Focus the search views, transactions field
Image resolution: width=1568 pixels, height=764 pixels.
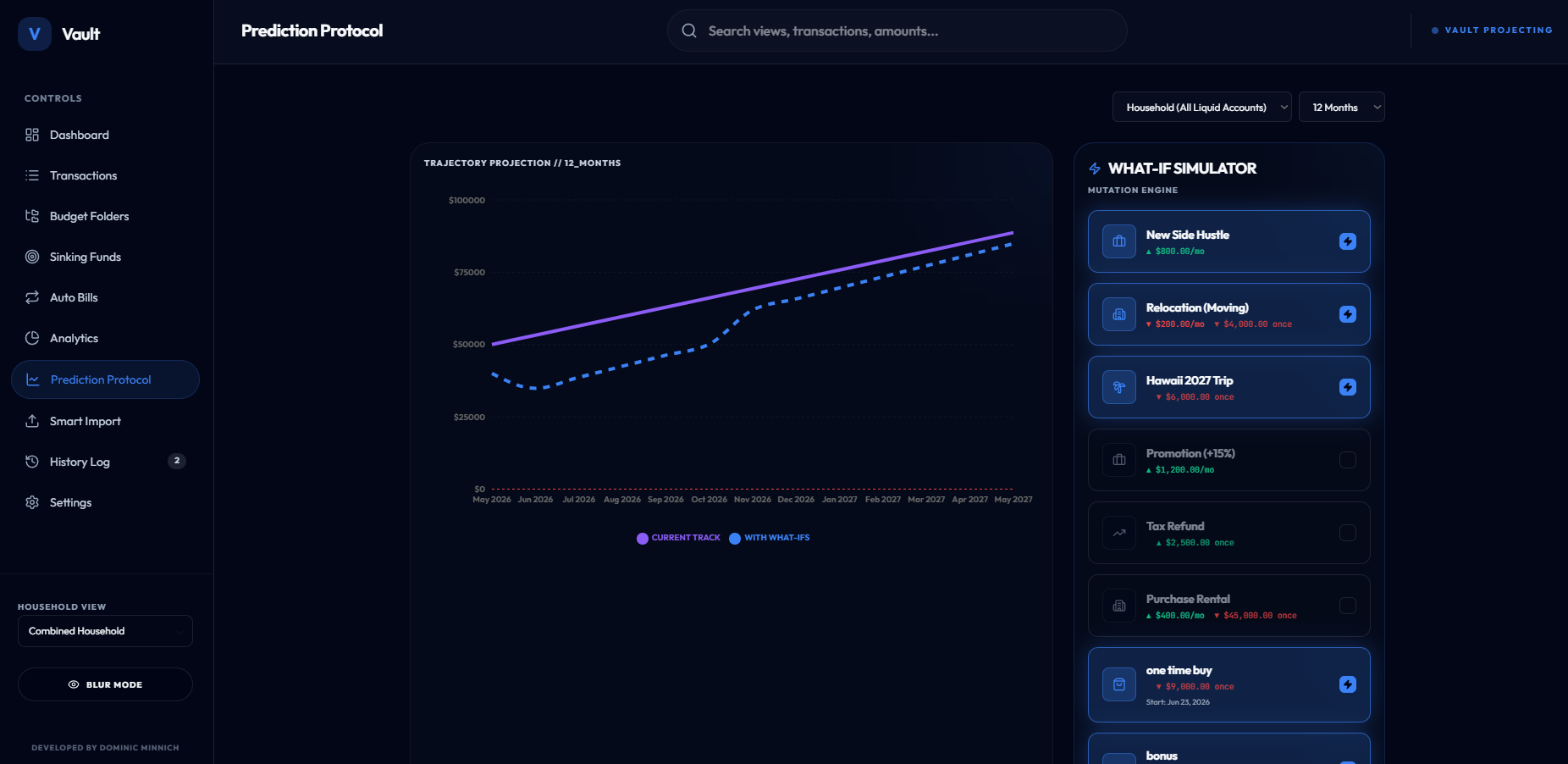897,30
